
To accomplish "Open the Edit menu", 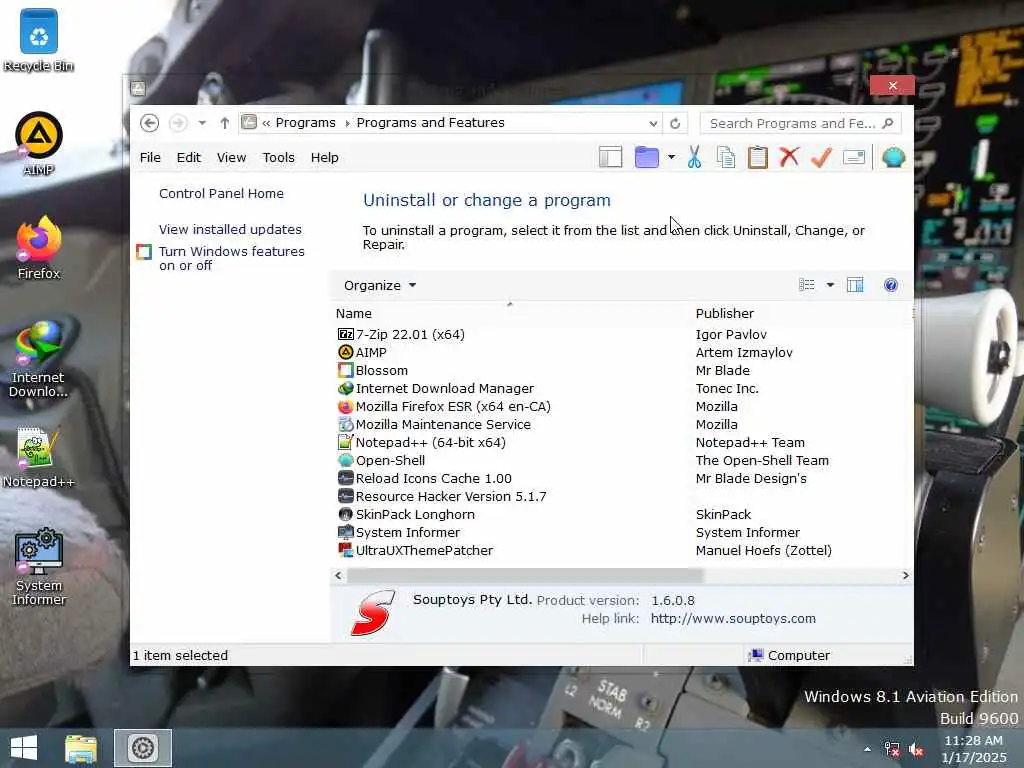I will 189,157.
